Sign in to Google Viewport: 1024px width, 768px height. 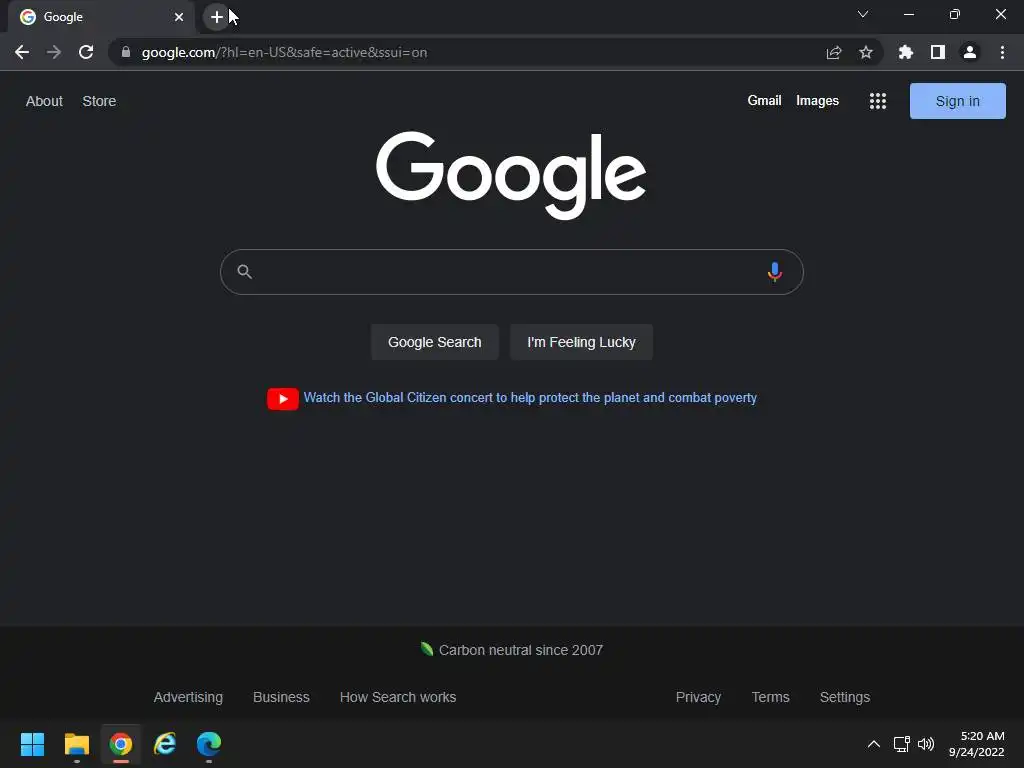click(x=957, y=101)
